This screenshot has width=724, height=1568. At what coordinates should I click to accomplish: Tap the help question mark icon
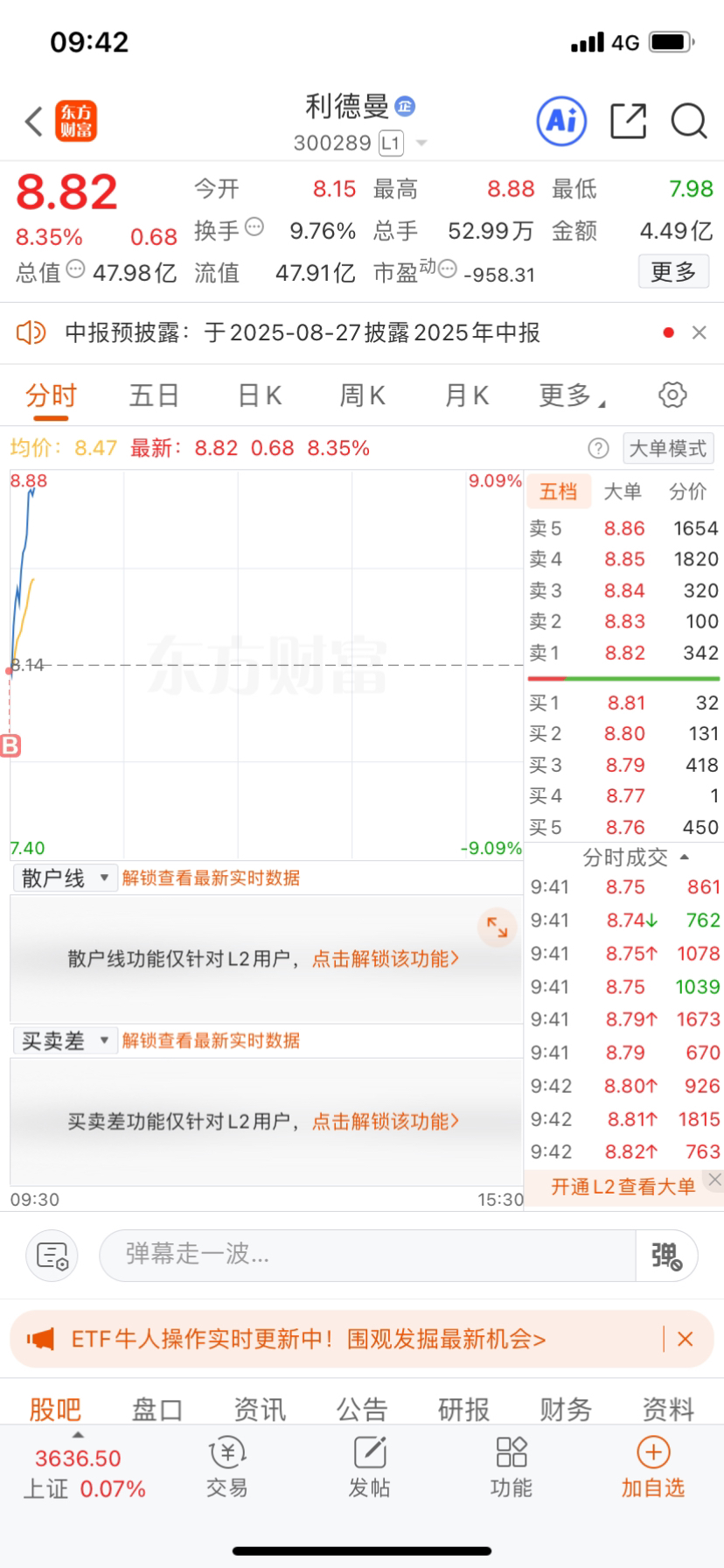pos(598,449)
